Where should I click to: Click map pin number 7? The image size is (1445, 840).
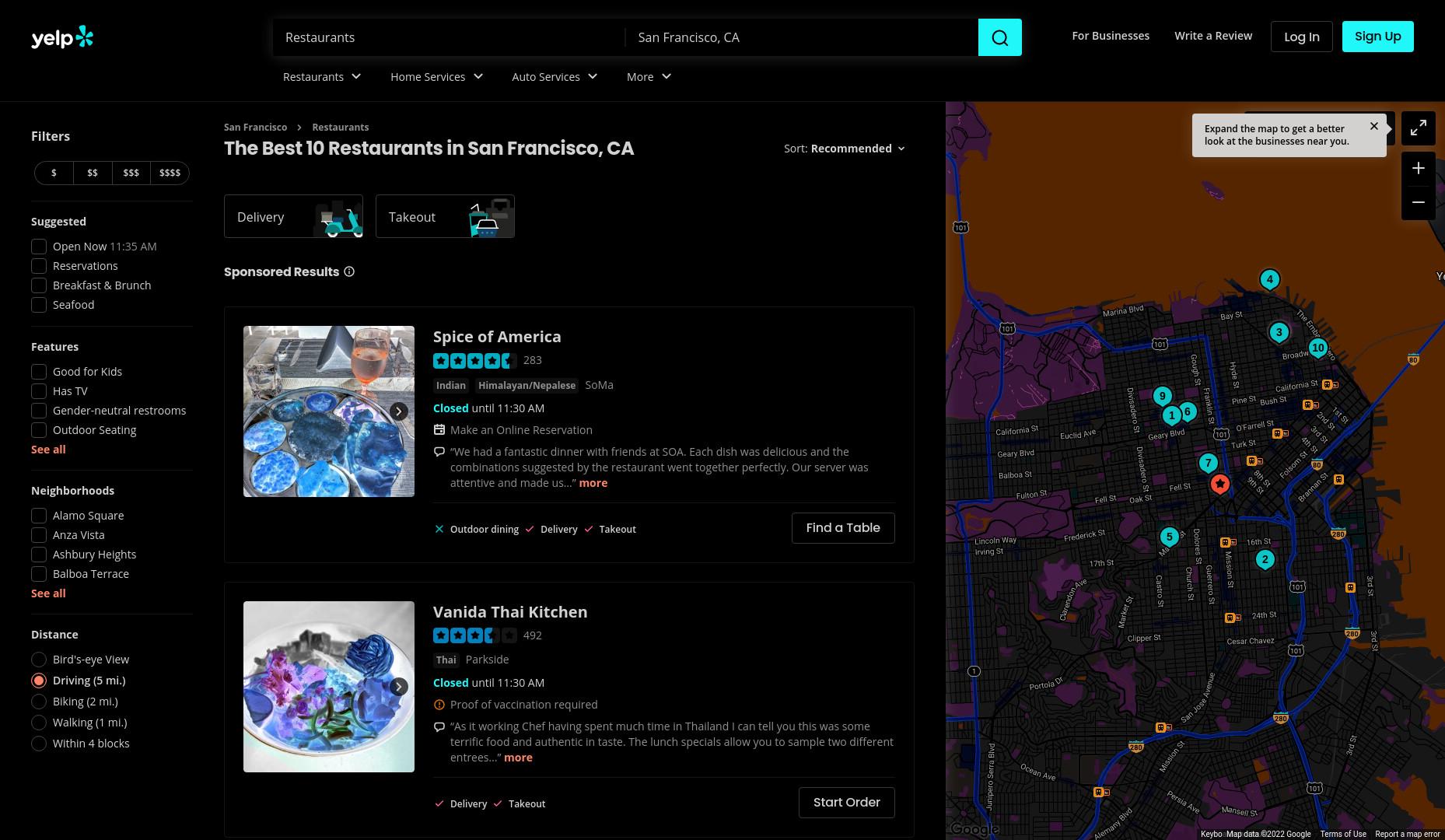tap(1208, 464)
